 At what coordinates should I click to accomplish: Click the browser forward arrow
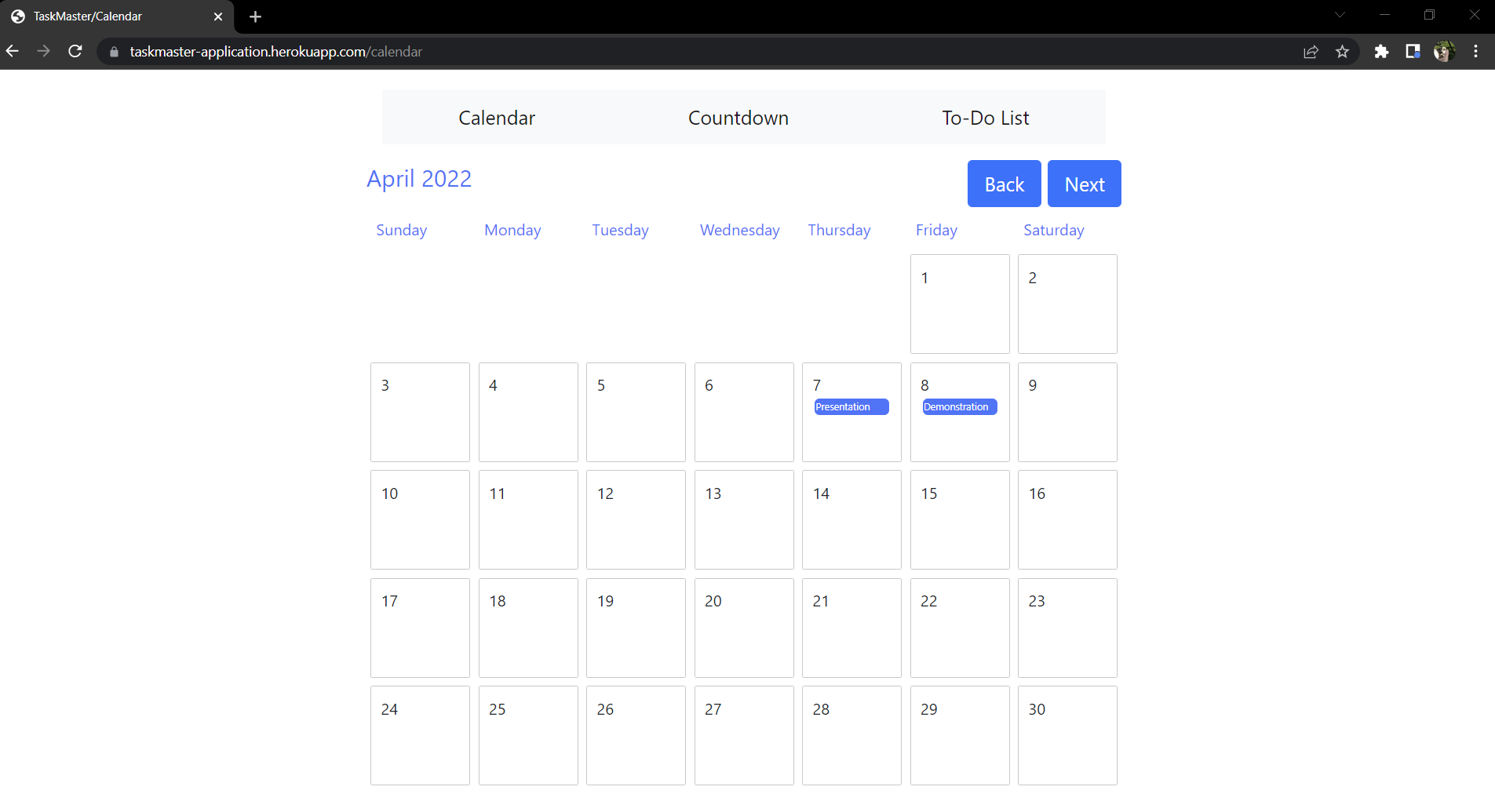point(44,51)
